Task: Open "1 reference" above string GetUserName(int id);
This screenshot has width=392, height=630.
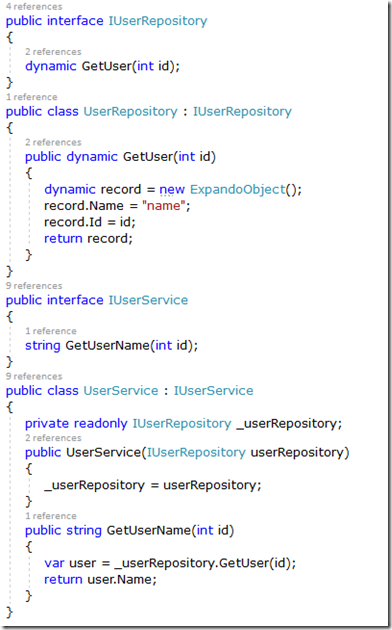Action: coord(51,331)
